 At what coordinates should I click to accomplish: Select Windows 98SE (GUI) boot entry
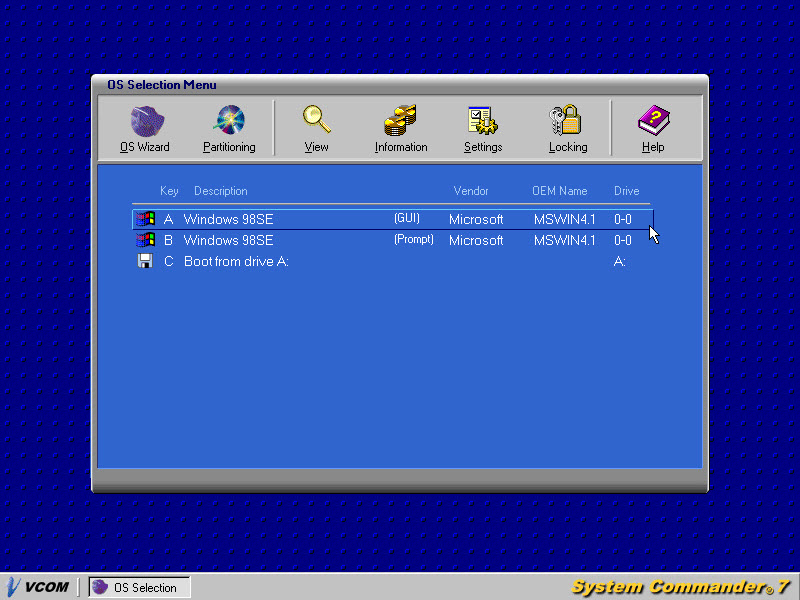(228, 219)
